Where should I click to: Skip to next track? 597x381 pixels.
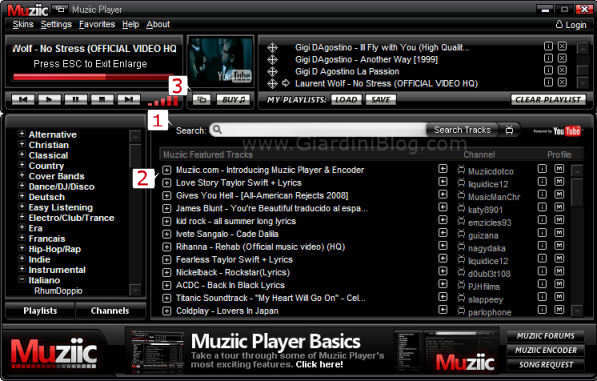129,100
